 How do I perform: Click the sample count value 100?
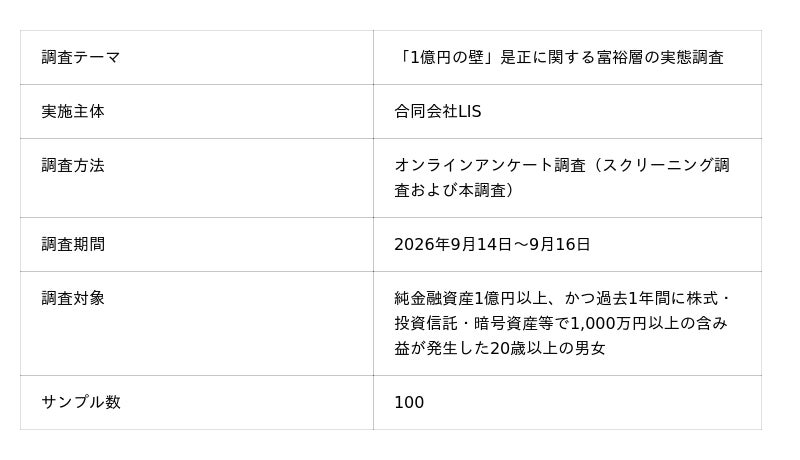coord(409,402)
